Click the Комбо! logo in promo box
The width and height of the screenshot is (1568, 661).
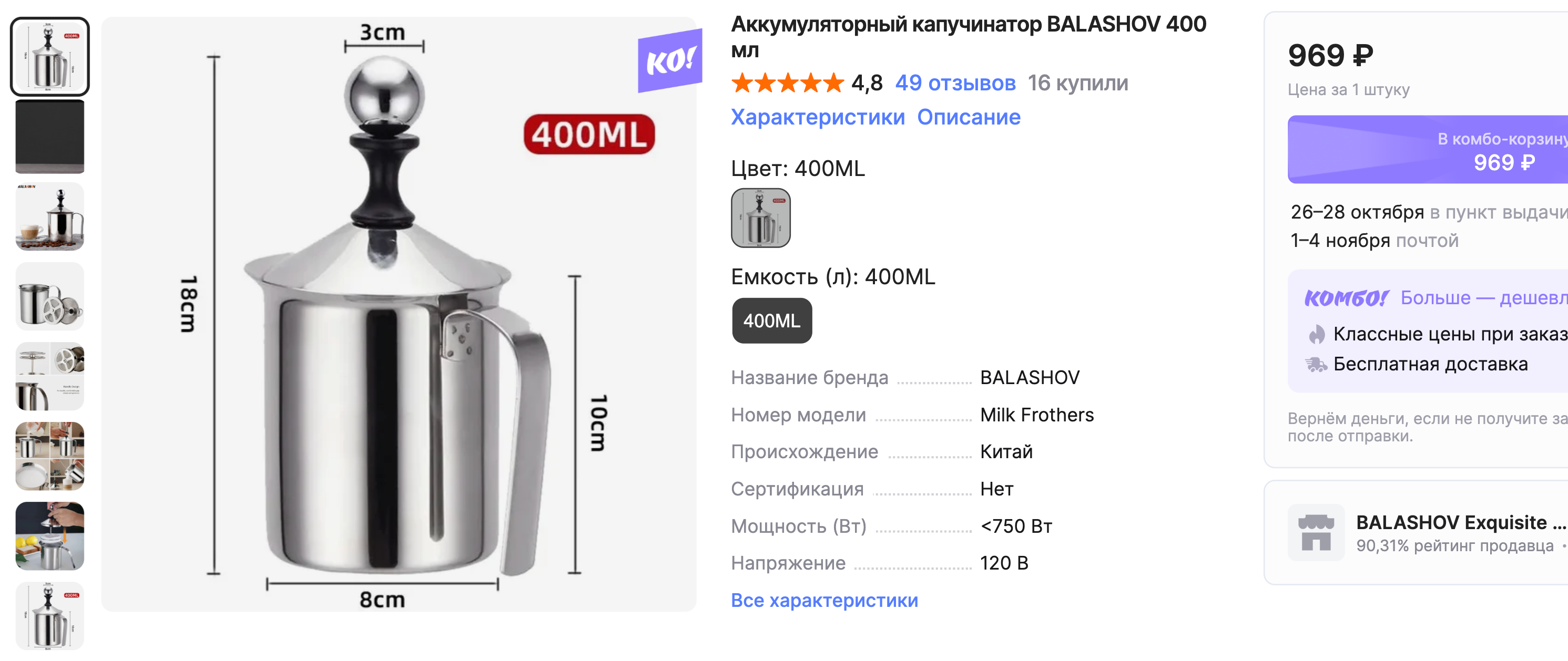pos(1346,298)
